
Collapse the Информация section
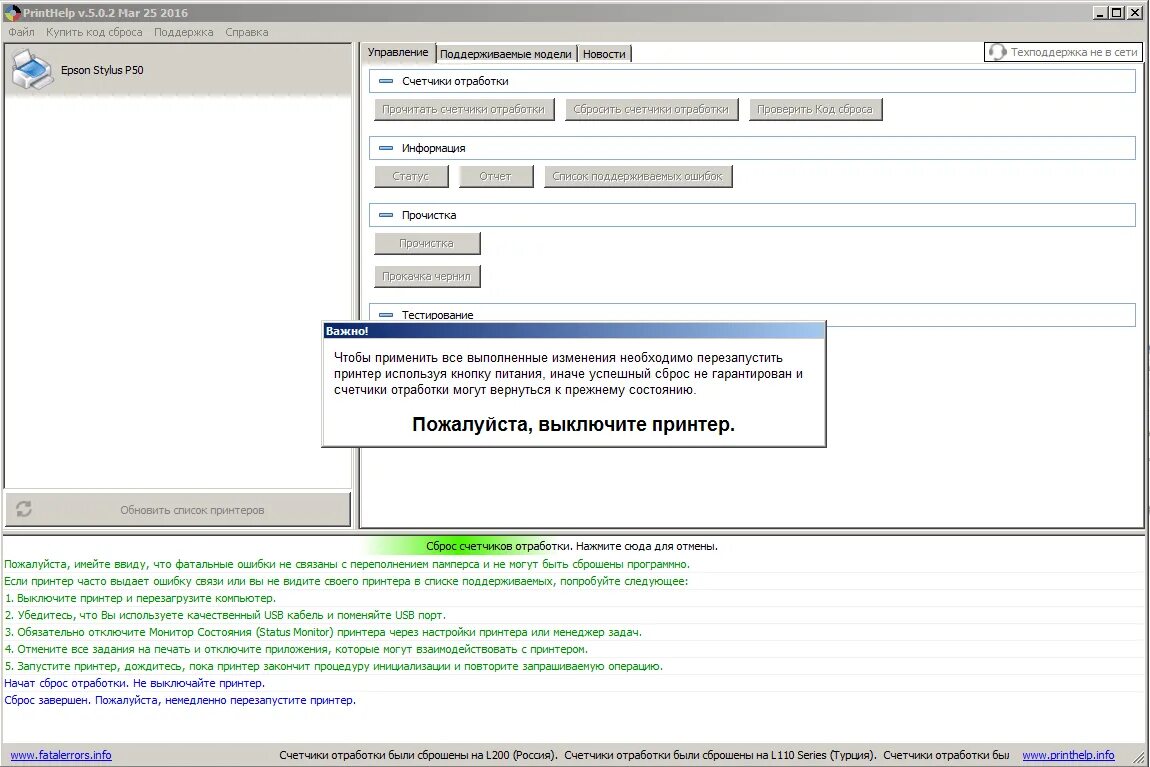386,148
